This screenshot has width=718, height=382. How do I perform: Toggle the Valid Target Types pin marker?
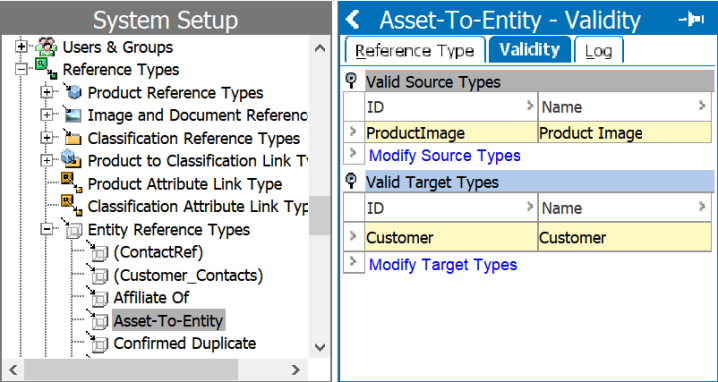351,181
